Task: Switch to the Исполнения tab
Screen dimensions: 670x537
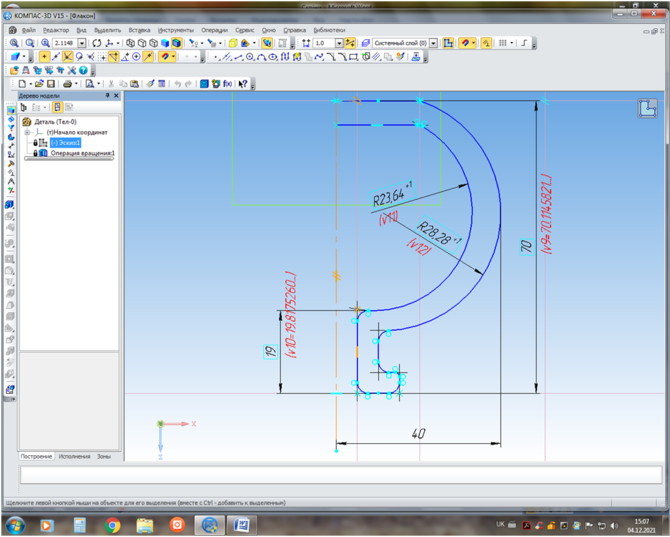Action: tap(74, 457)
